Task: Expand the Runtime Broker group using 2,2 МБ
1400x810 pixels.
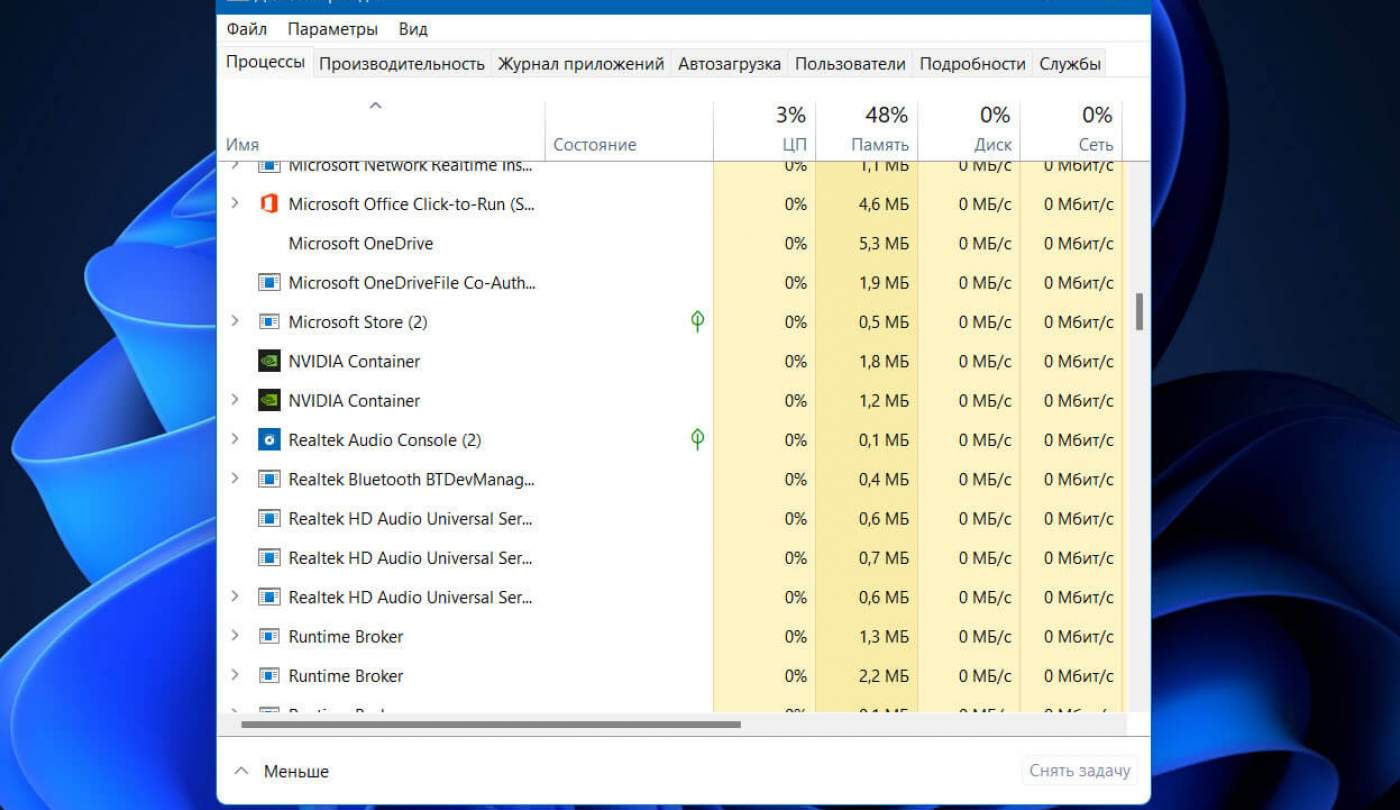Action: [x=235, y=675]
